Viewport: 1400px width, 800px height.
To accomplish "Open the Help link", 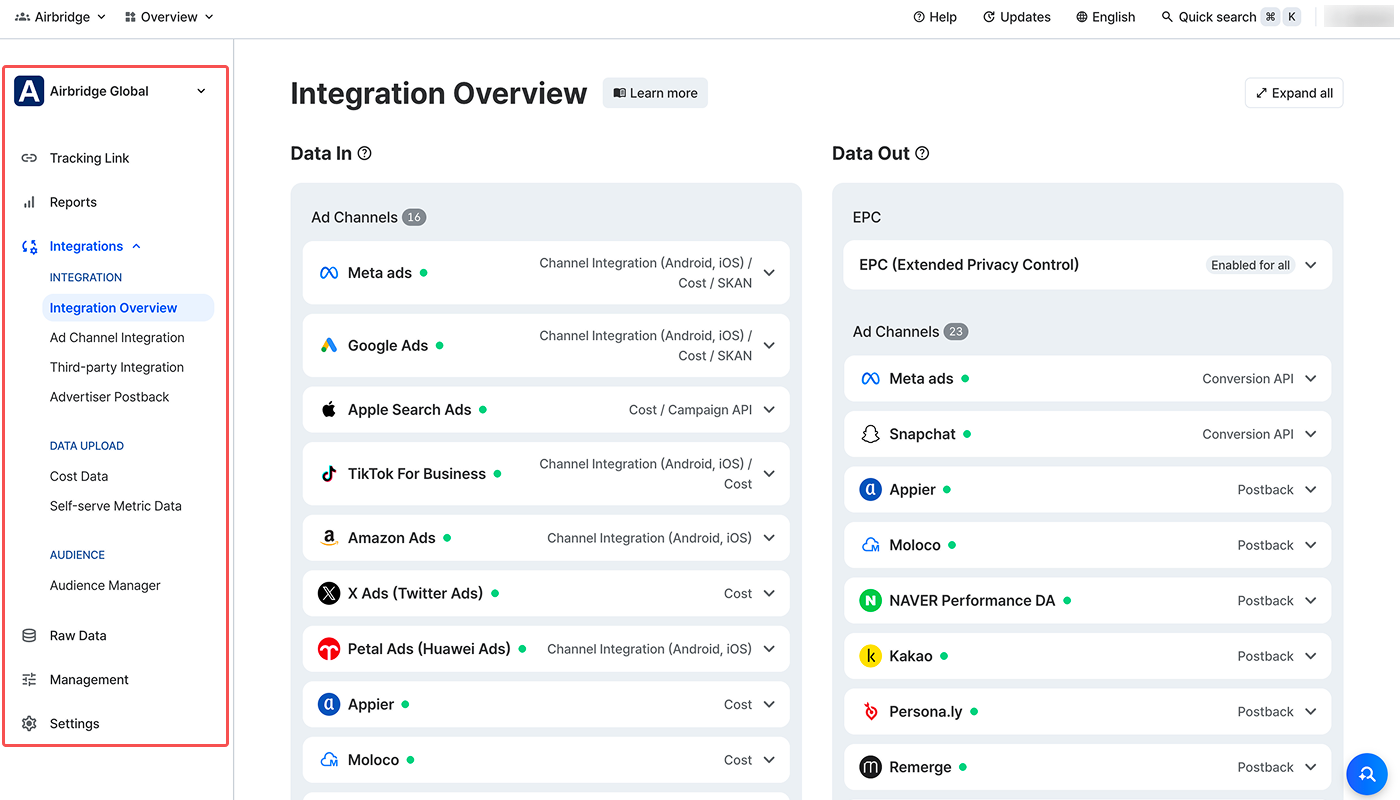I will pos(935,17).
